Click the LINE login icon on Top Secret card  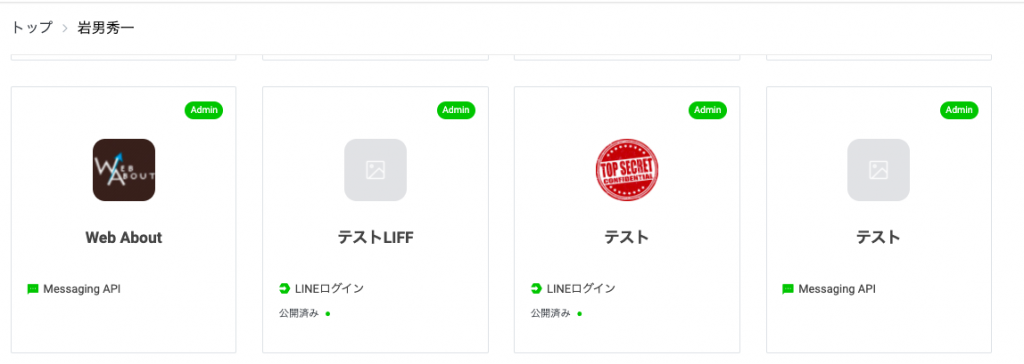(x=536, y=289)
